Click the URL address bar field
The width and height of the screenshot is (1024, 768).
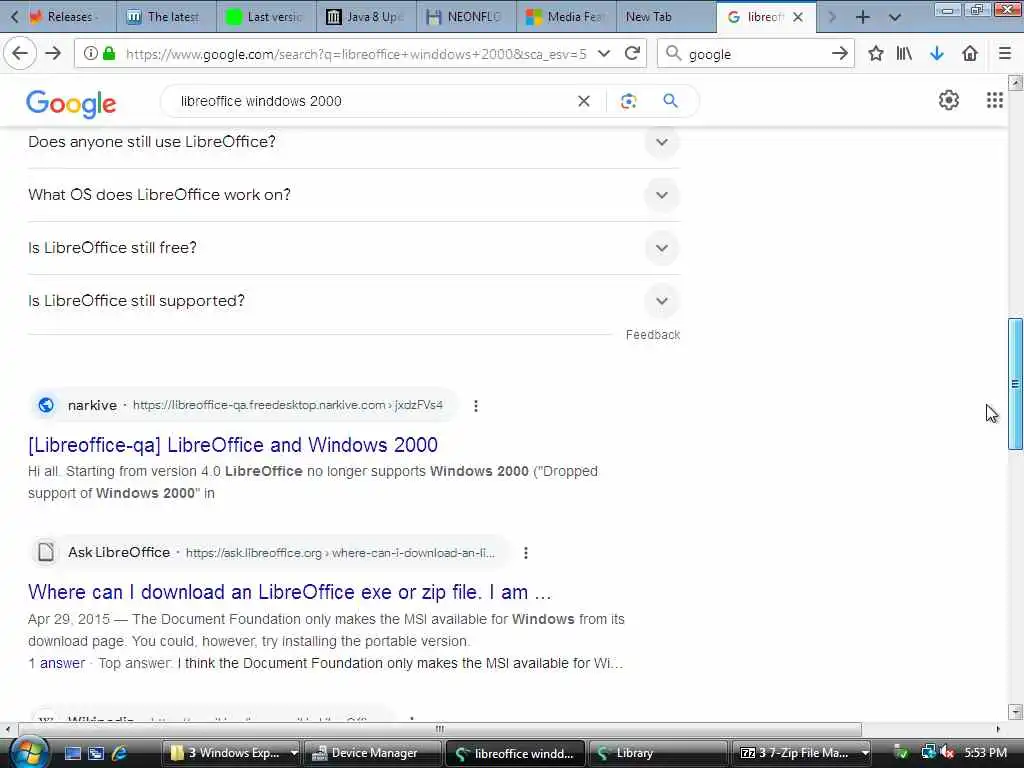pyautogui.click(x=356, y=54)
